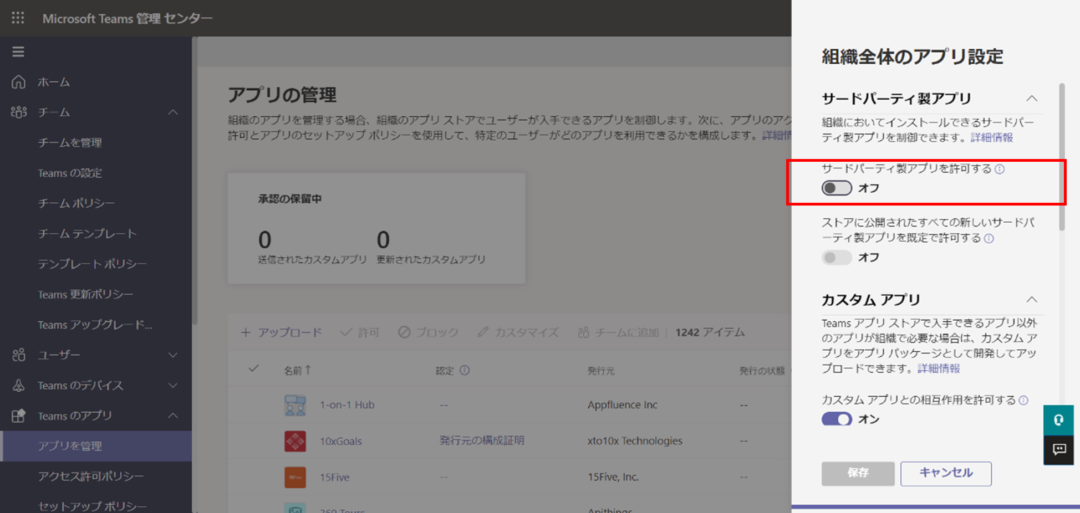Click the チームに追加 toolbar button
Viewport: 1080px width, 513px height.
(619, 333)
